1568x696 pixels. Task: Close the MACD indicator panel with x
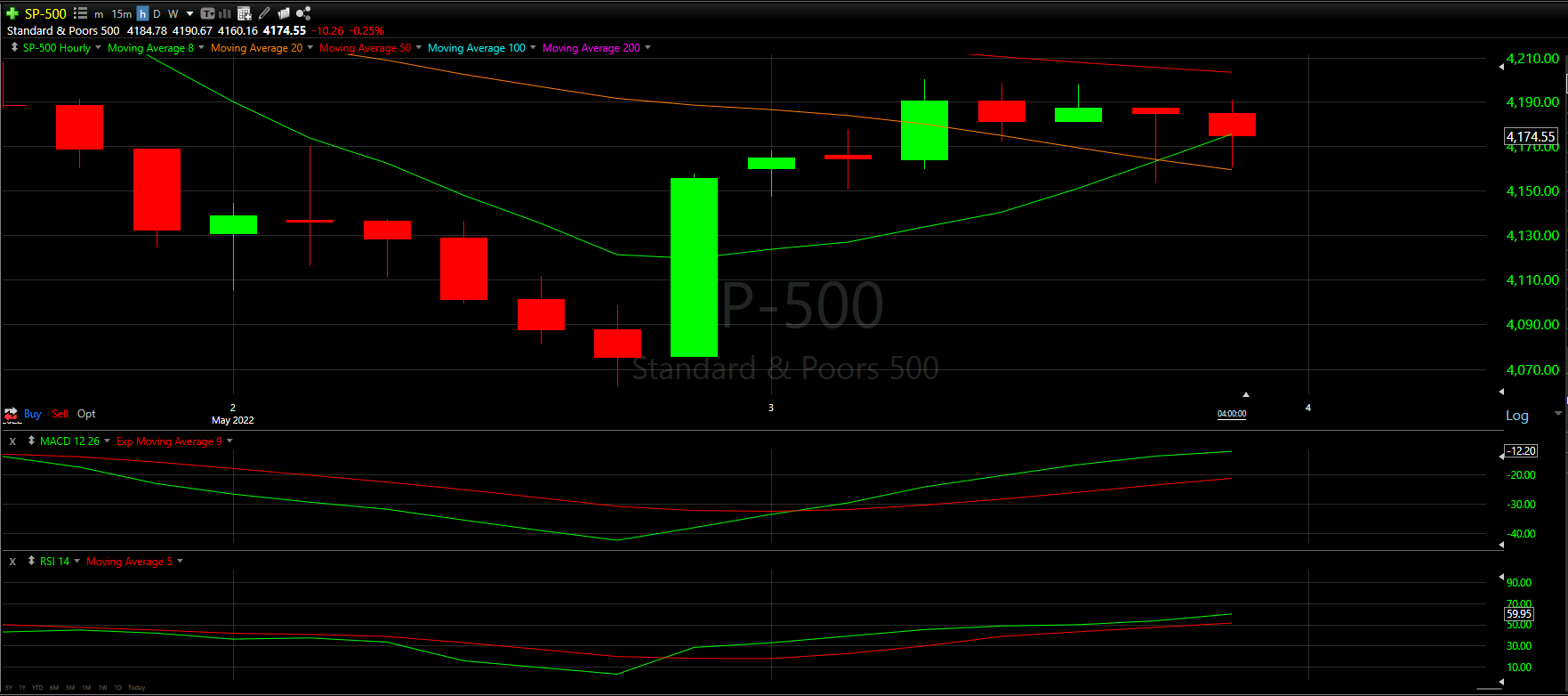[x=12, y=441]
